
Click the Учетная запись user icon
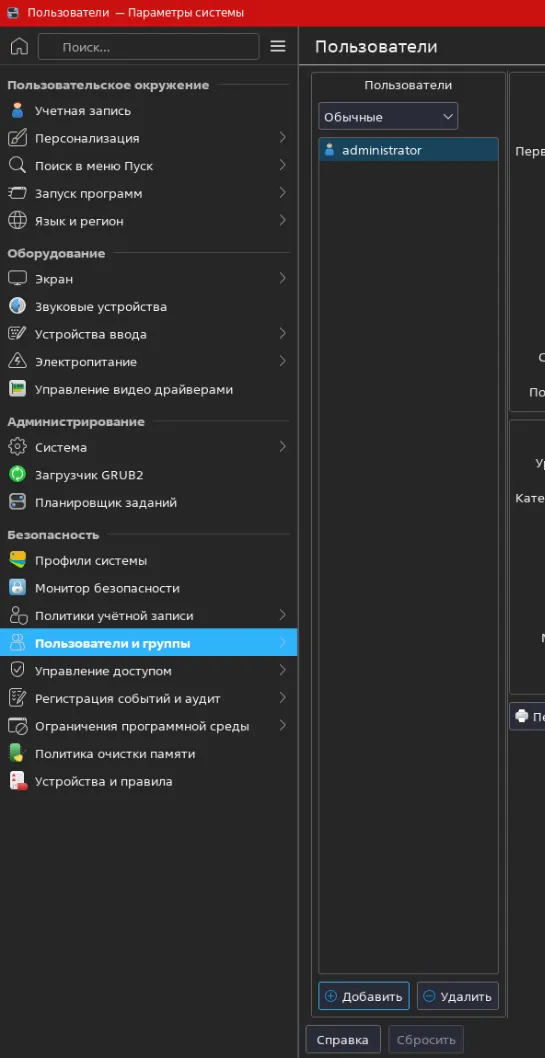[17, 111]
